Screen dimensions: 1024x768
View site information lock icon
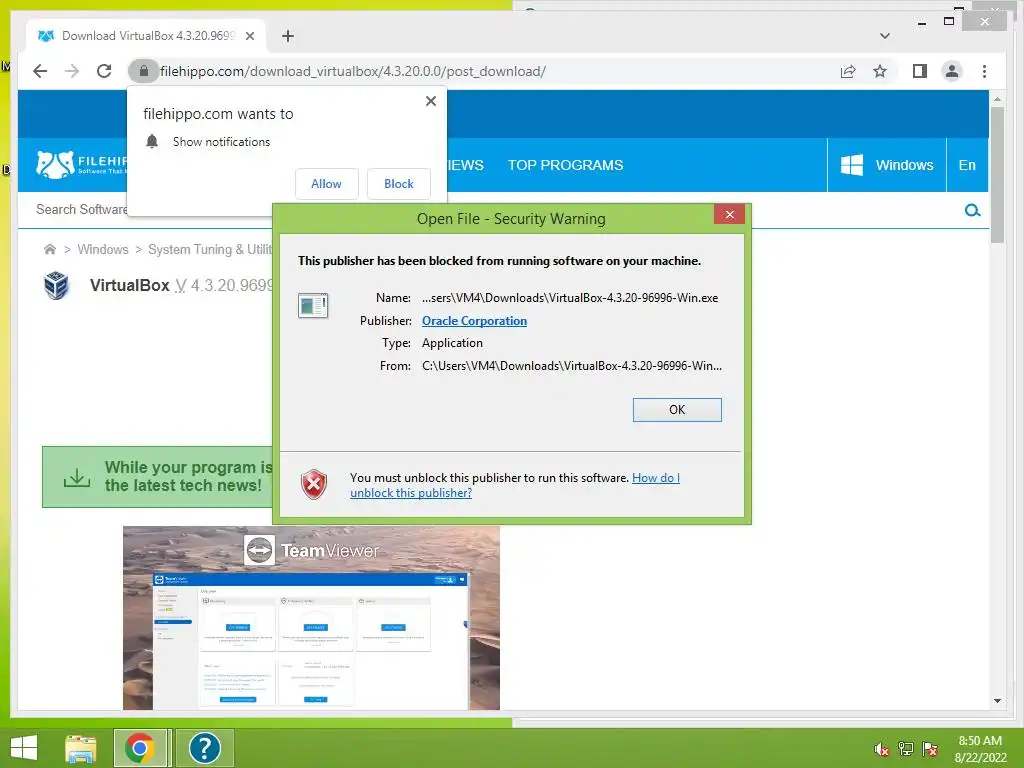click(x=143, y=71)
